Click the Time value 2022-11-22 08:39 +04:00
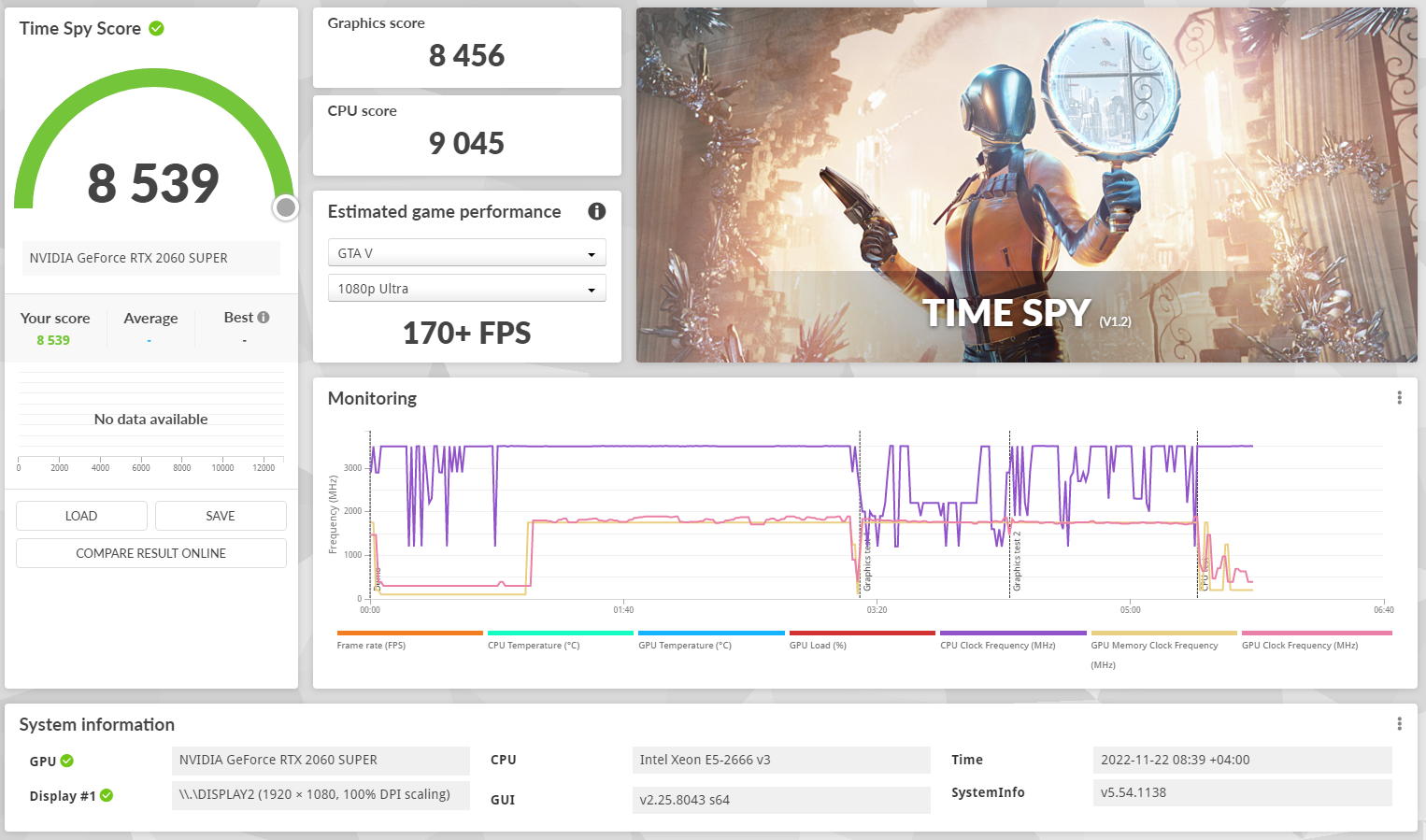Viewport: 1426px width, 840px height. tap(1242, 761)
